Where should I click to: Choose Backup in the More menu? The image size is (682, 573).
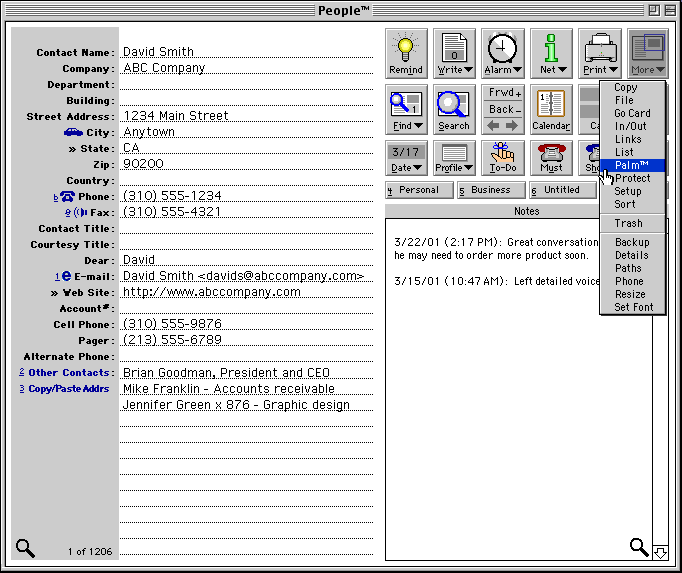tap(632, 242)
